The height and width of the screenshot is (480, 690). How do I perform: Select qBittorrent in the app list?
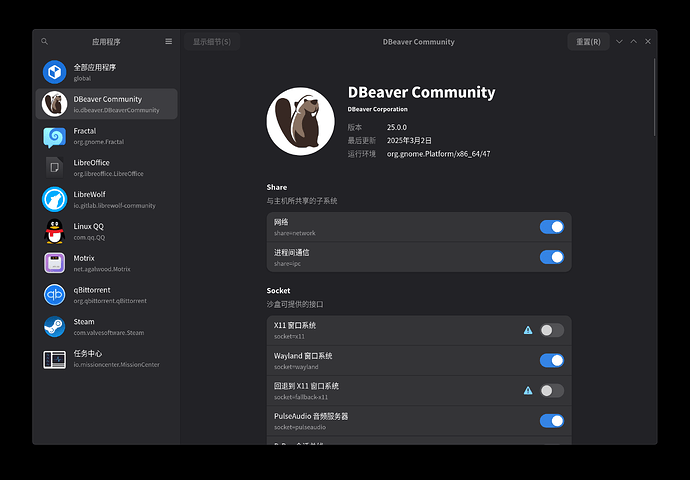(106, 295)
